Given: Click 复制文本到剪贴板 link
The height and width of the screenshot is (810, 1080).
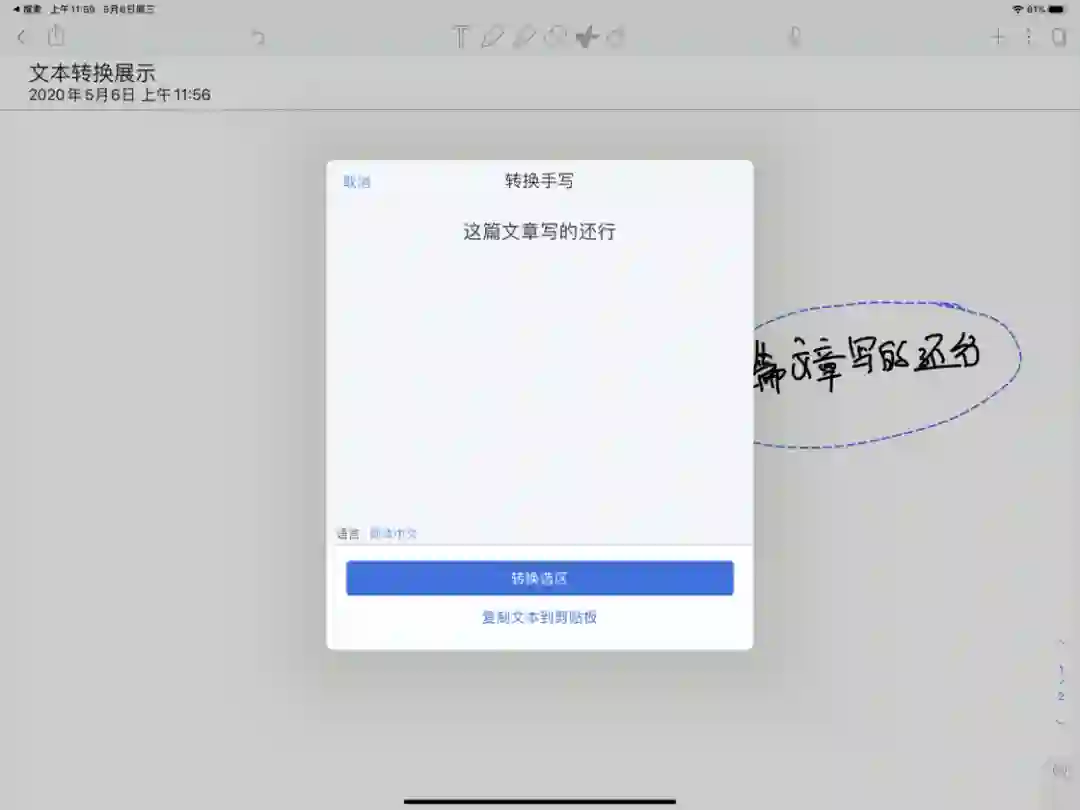Looking at the screenshot, I should [x=539, y=617].
